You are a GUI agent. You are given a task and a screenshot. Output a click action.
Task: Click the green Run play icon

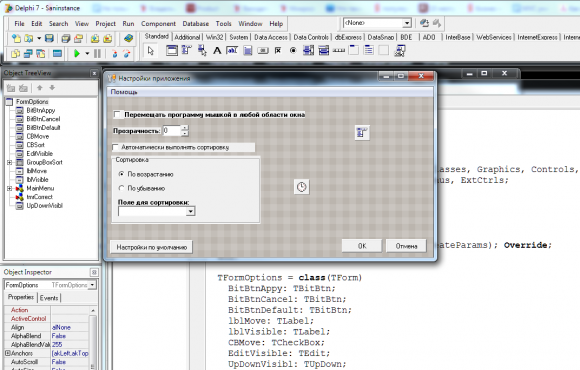(77, 54)
